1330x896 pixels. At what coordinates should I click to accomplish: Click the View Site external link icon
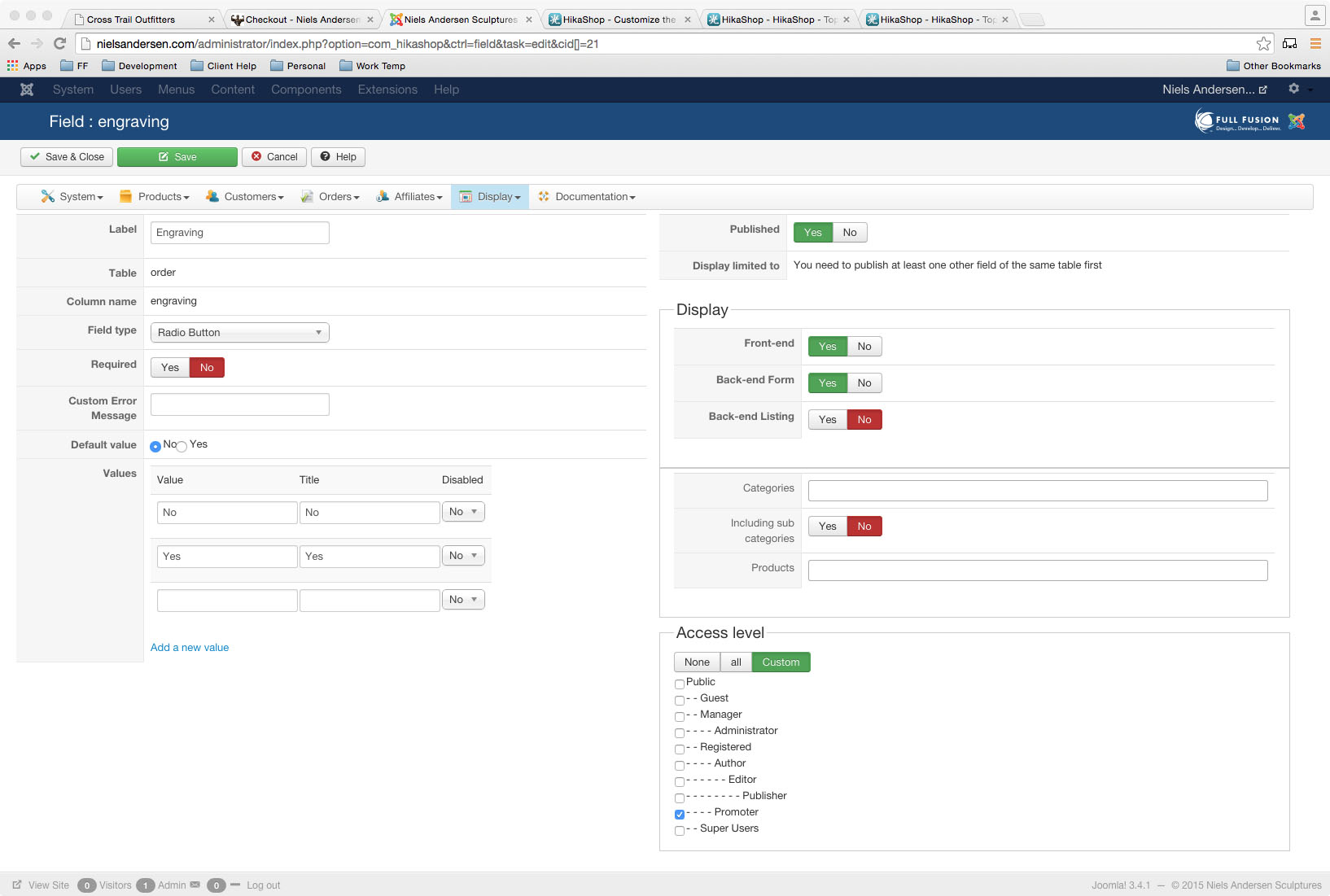[17, 885]
